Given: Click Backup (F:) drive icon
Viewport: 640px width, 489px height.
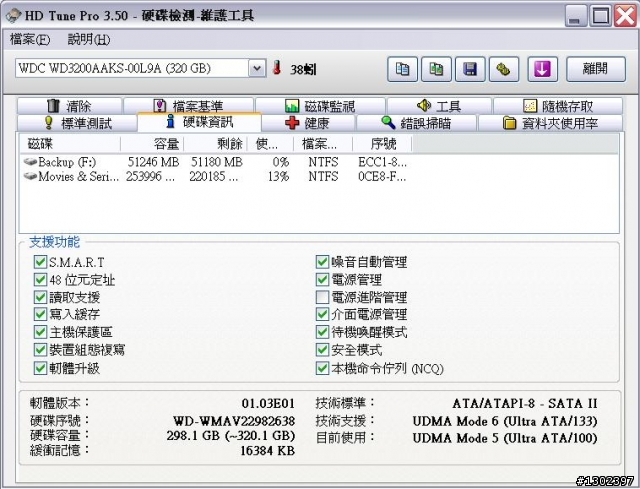Looking at the screenshot, I should click(30, 162).
